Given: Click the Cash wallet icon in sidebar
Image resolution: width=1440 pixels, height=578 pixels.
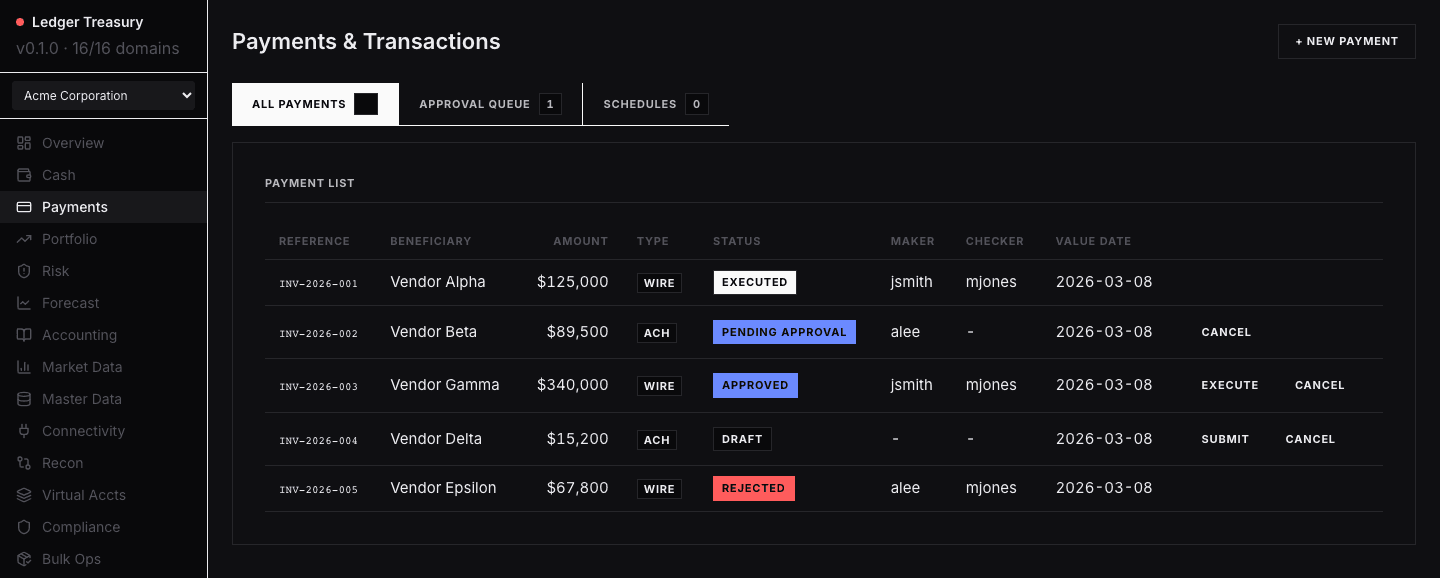Looking at the screenshot, I should click(x=24, y=175).
